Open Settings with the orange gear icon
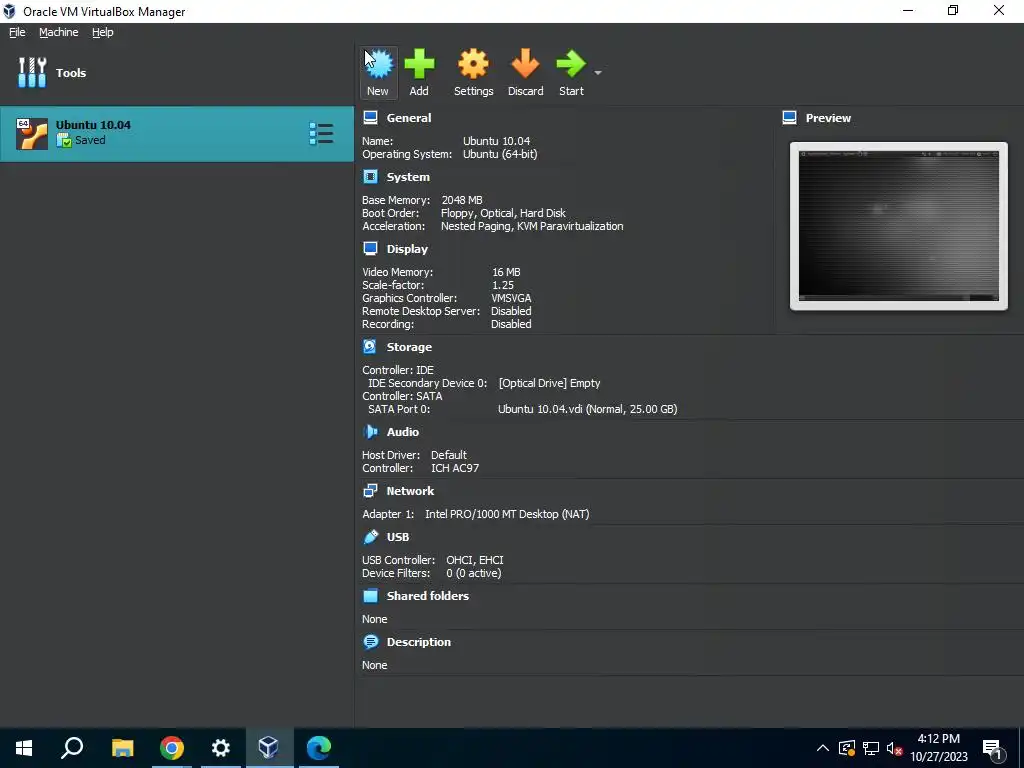The height and width of the screenshot is (768, 1024). tap(473, 64)
